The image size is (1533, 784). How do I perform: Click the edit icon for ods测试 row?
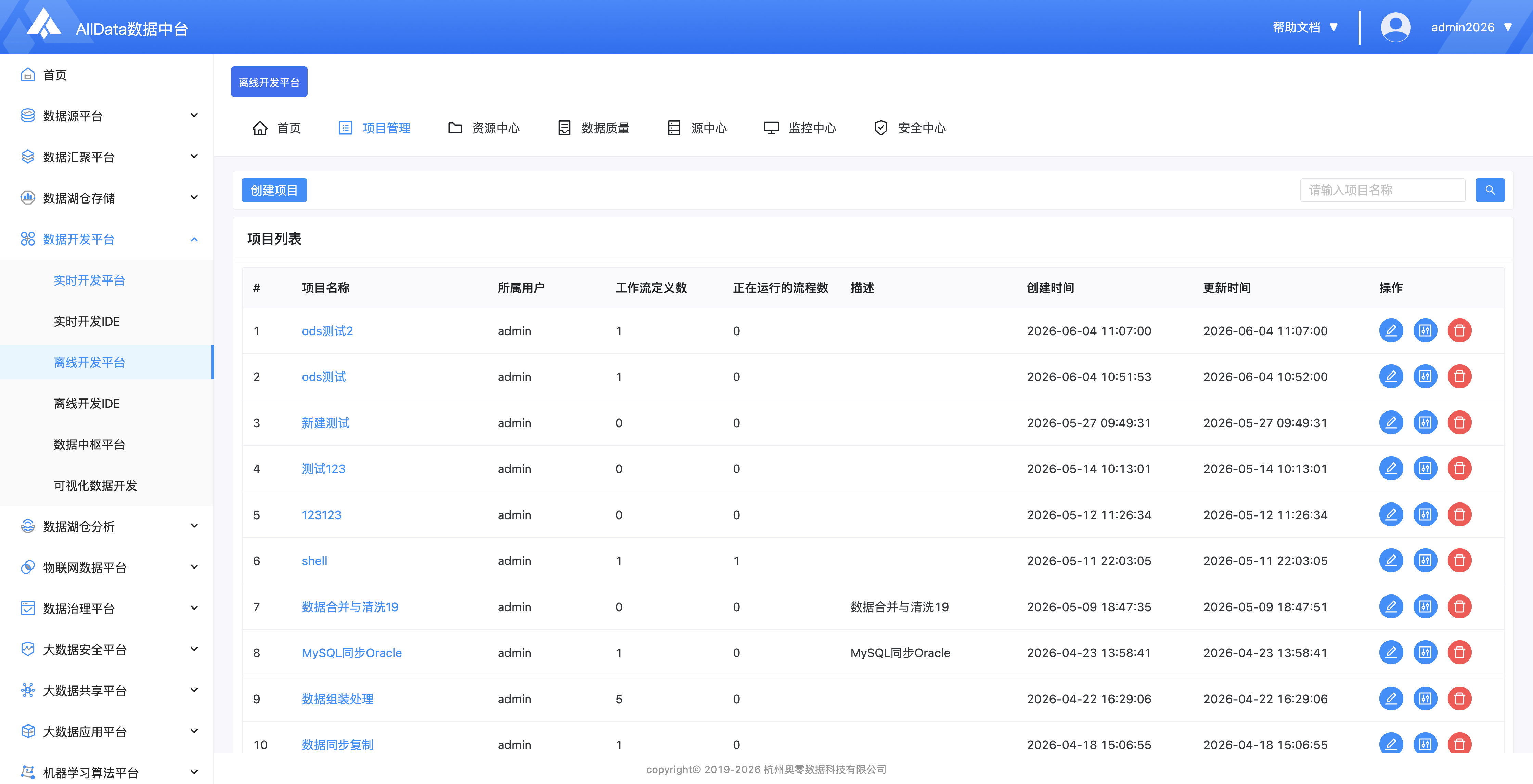click(1391, 377)
